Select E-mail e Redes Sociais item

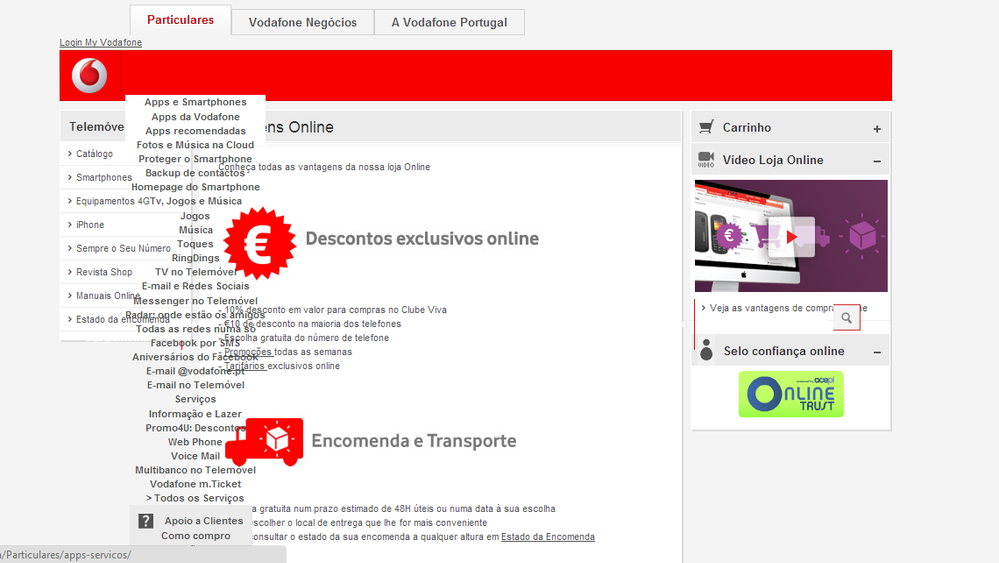(196, 286)
